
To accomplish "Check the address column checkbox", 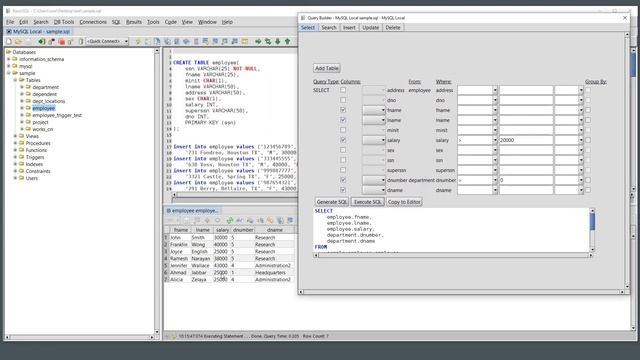I will click(x=343, y=90).
